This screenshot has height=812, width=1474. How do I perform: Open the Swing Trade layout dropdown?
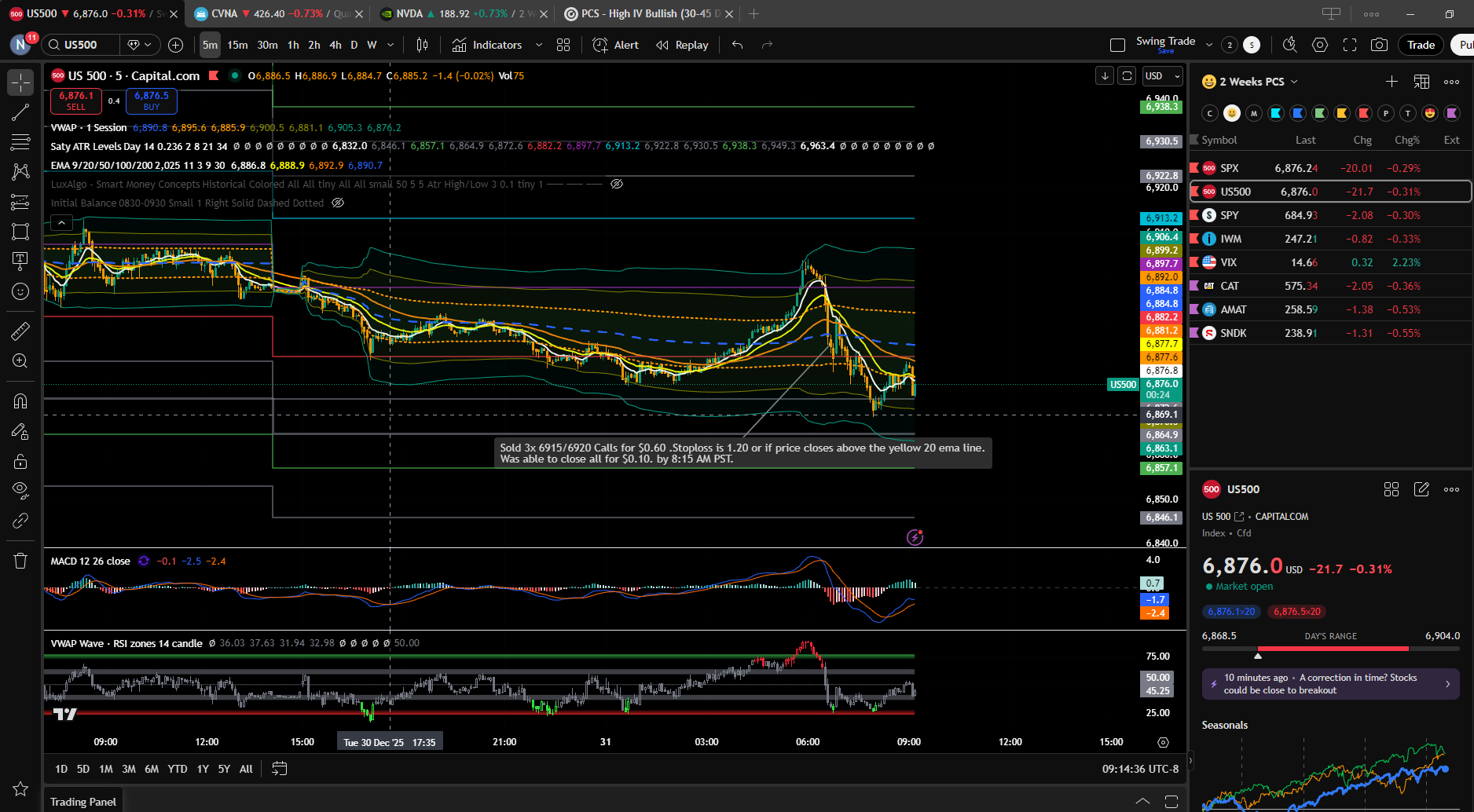pos(1208,45)
